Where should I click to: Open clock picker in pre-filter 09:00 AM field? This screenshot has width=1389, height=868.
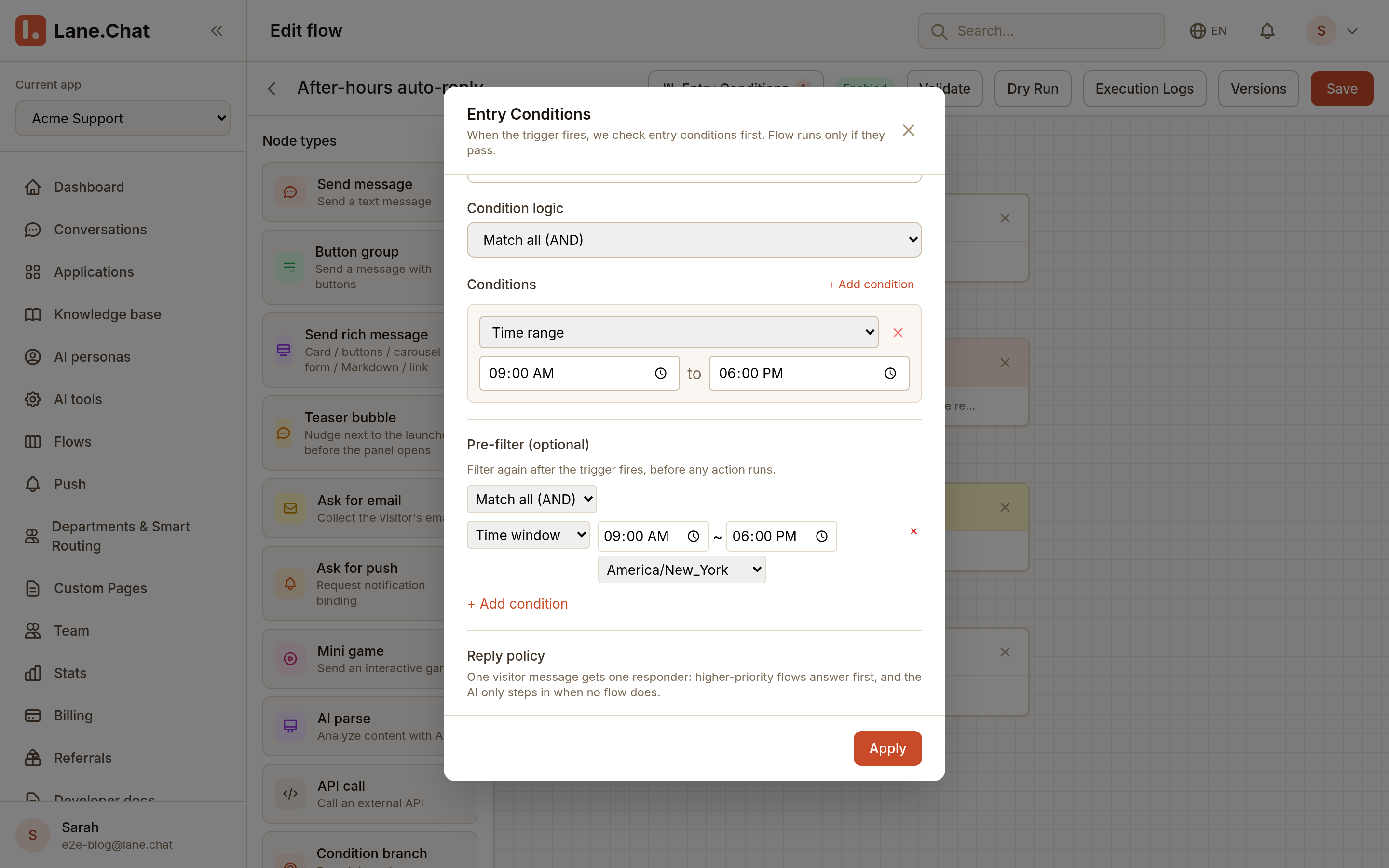(x=694, y=537)
